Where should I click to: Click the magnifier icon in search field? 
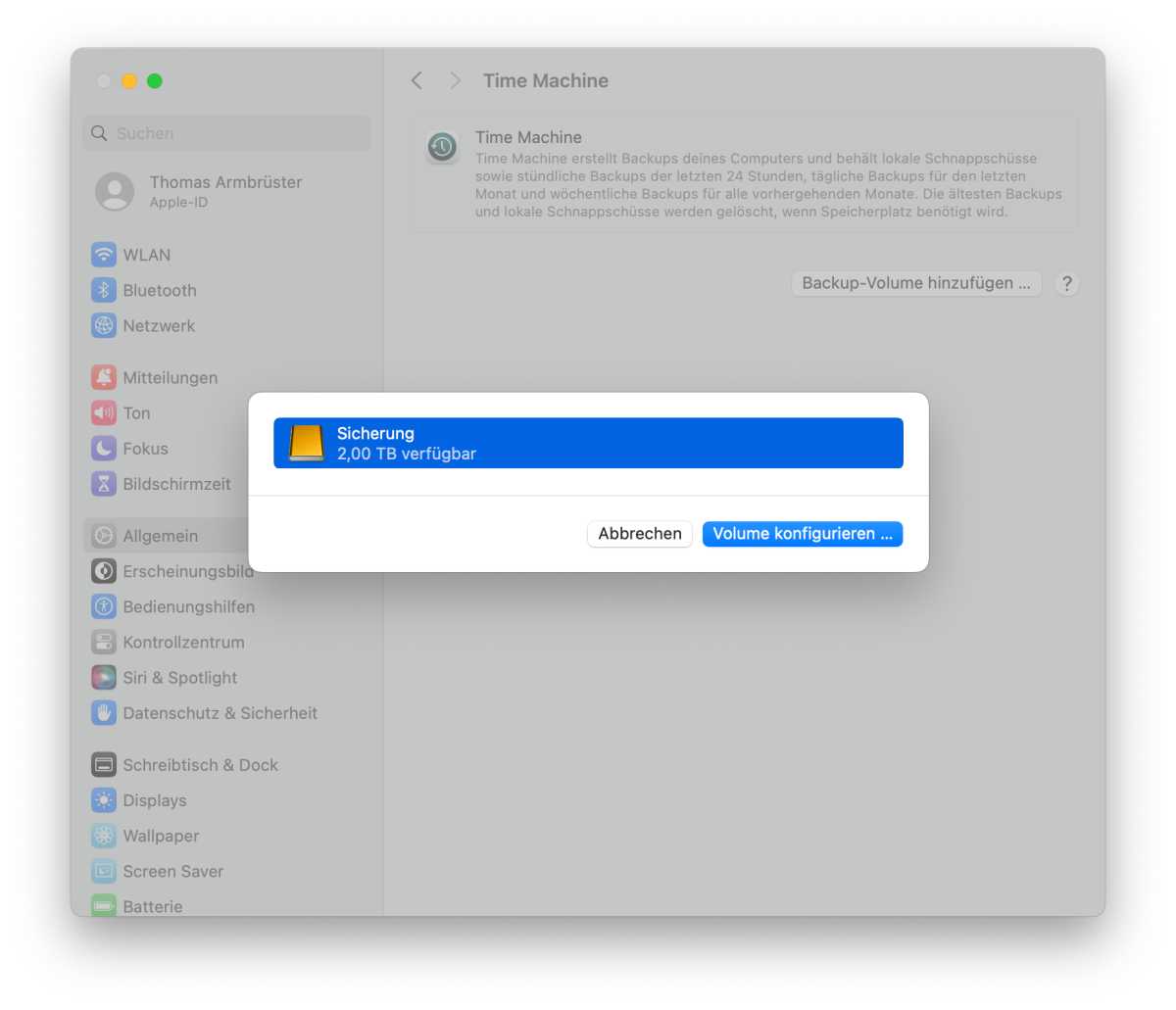point(99,133)
